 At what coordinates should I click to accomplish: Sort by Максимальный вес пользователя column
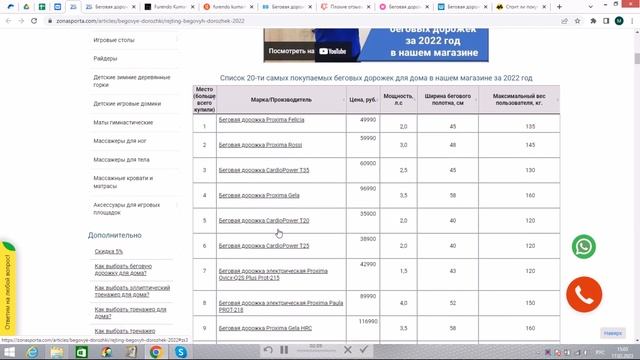tap(519, 100)
